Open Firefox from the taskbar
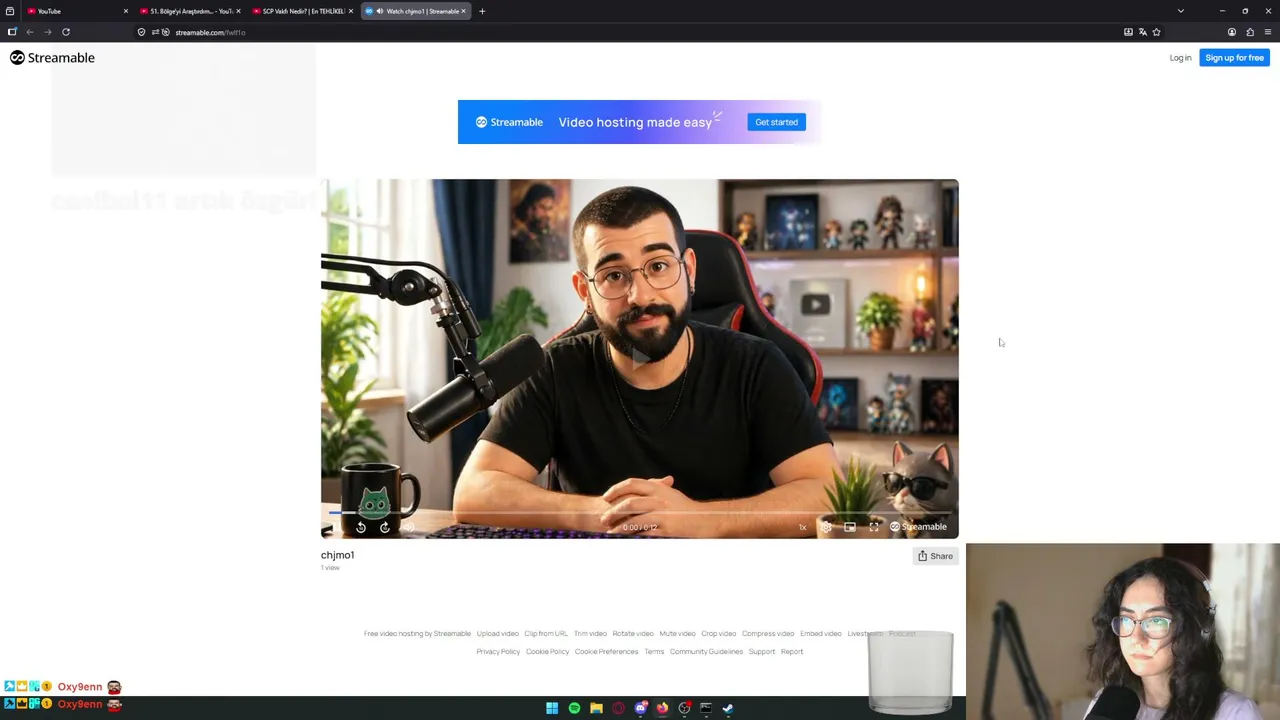 click(x=662, y=708)
